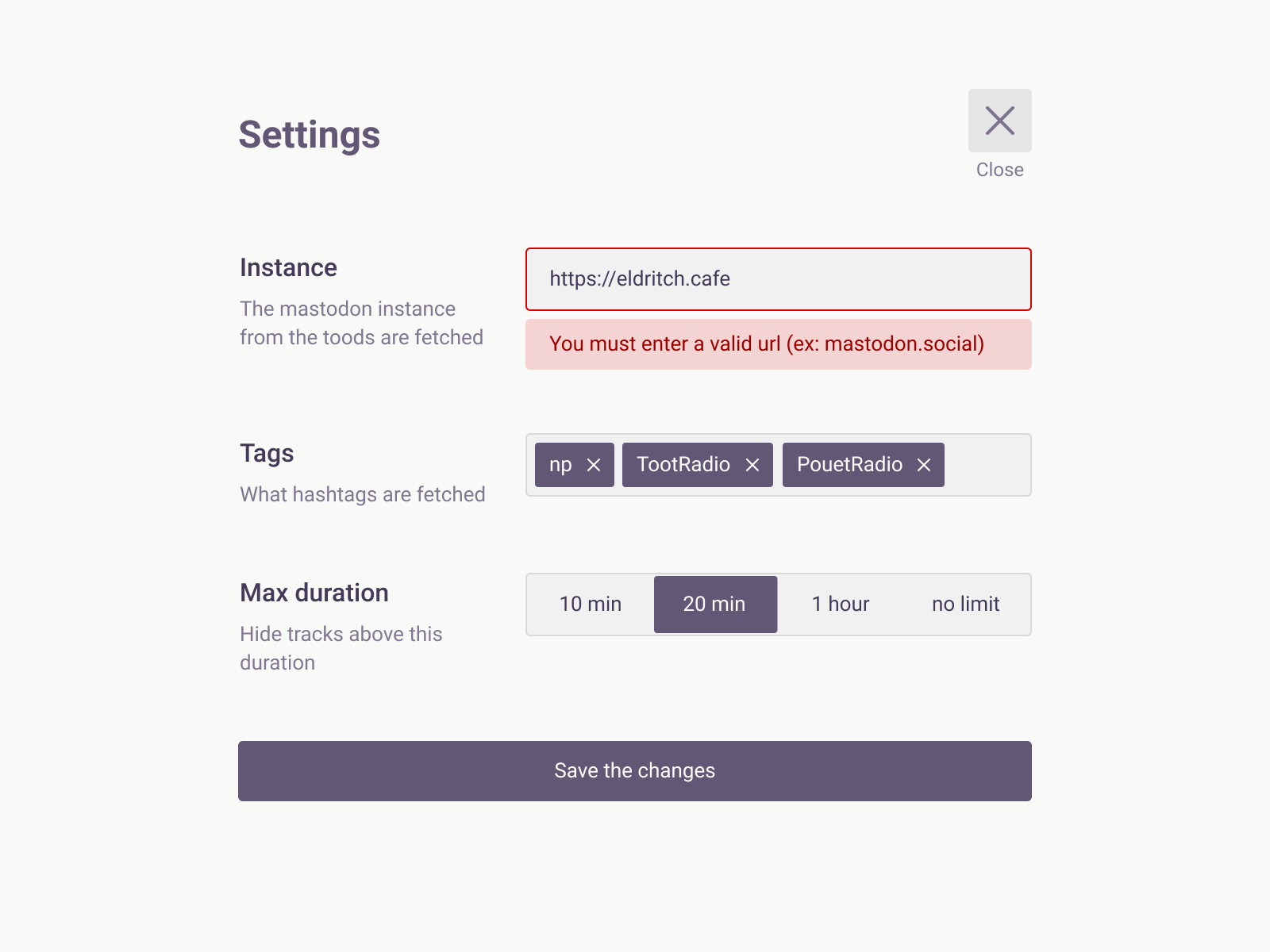Remove the np tag
This screenshot has width=1270, height=952.
[x=594, y=465]
